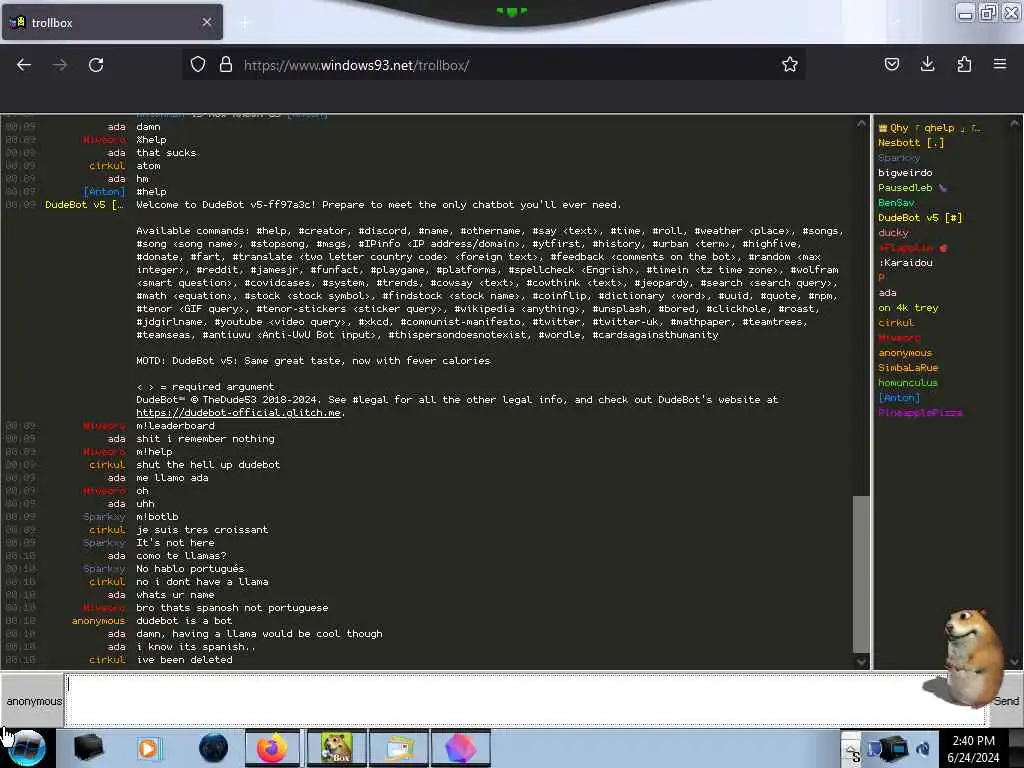Click the chat scrollbar up arrow
Screen dimensions: 1024x768
(861, 123)
